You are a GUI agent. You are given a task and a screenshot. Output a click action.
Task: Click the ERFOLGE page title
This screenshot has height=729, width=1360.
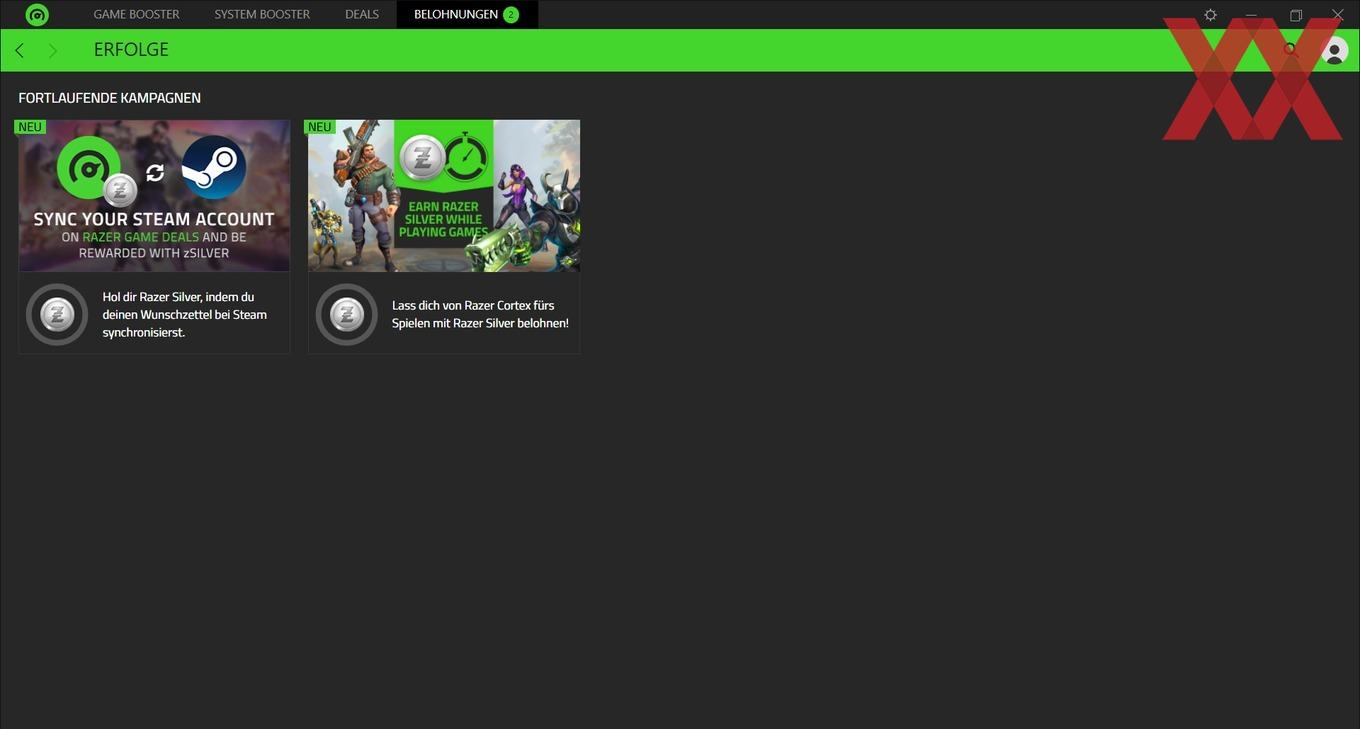[131, 50]
